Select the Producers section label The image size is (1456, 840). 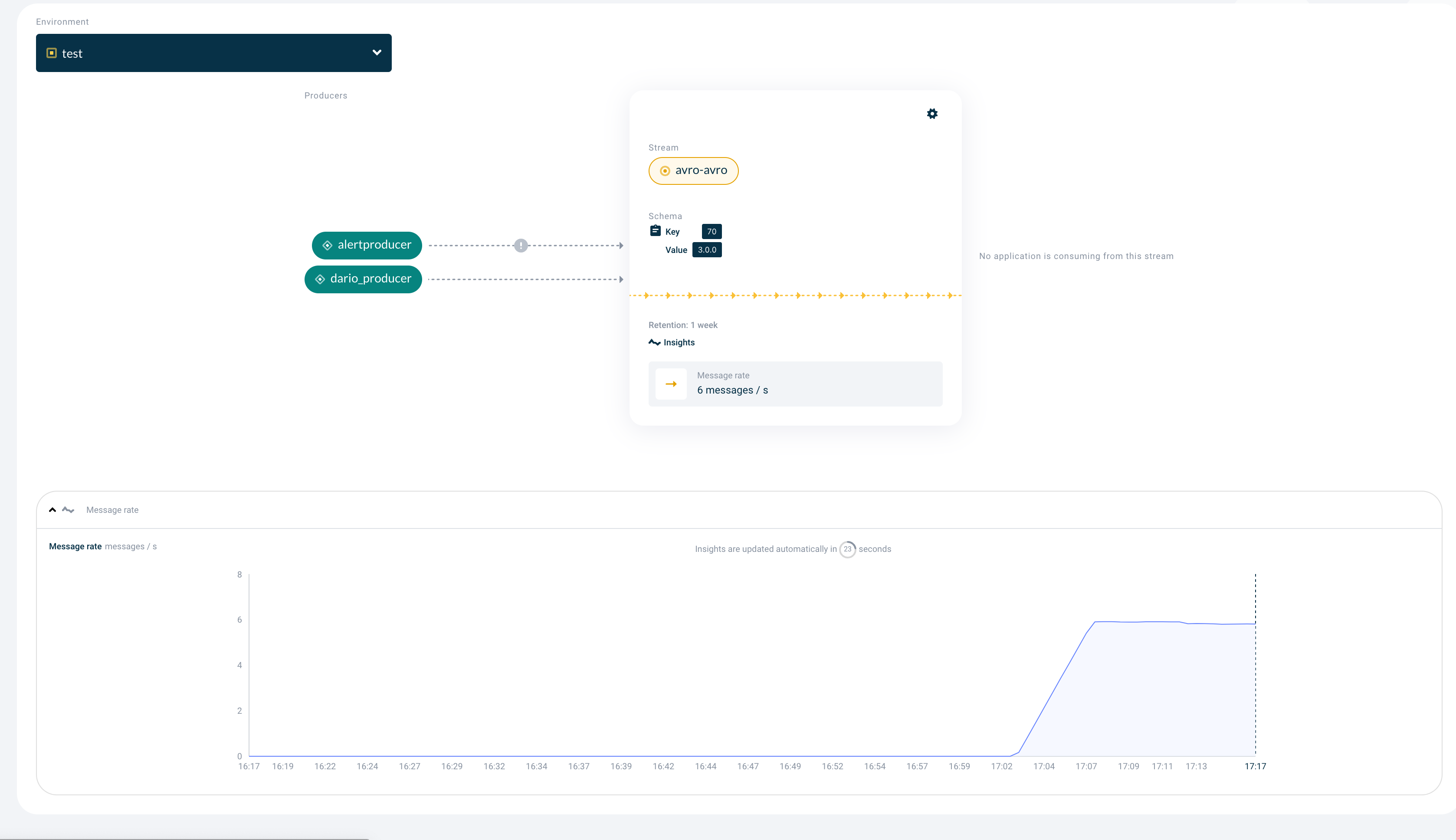click(325, 95)
